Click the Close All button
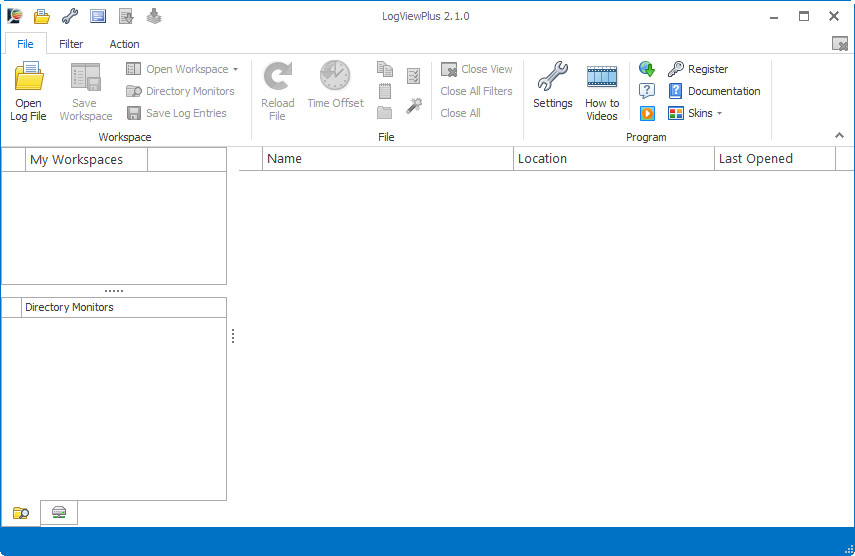The height and width of the screenshot is (556, 855). tap(460, 113)
